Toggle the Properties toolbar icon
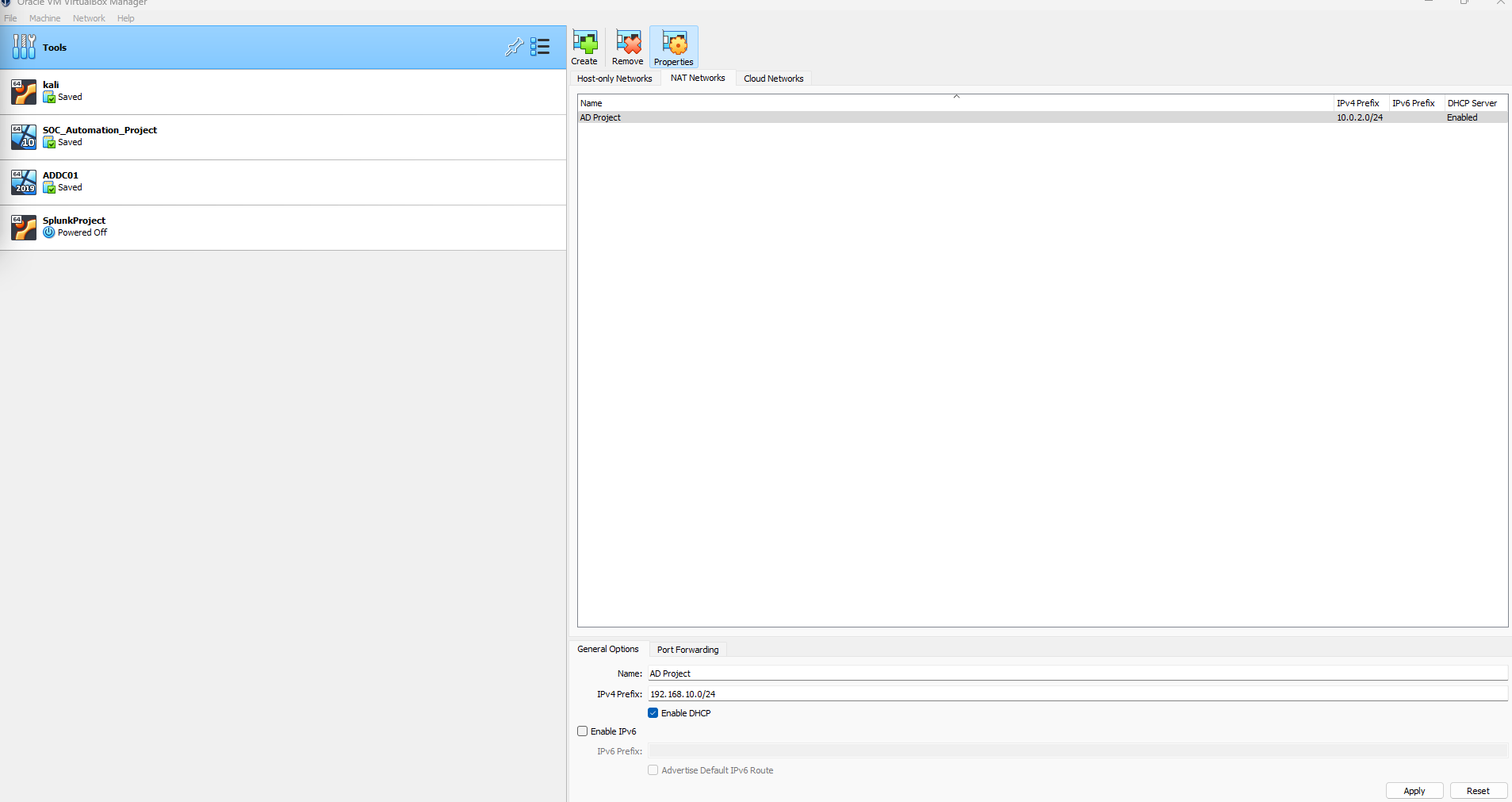 [674, 42]
